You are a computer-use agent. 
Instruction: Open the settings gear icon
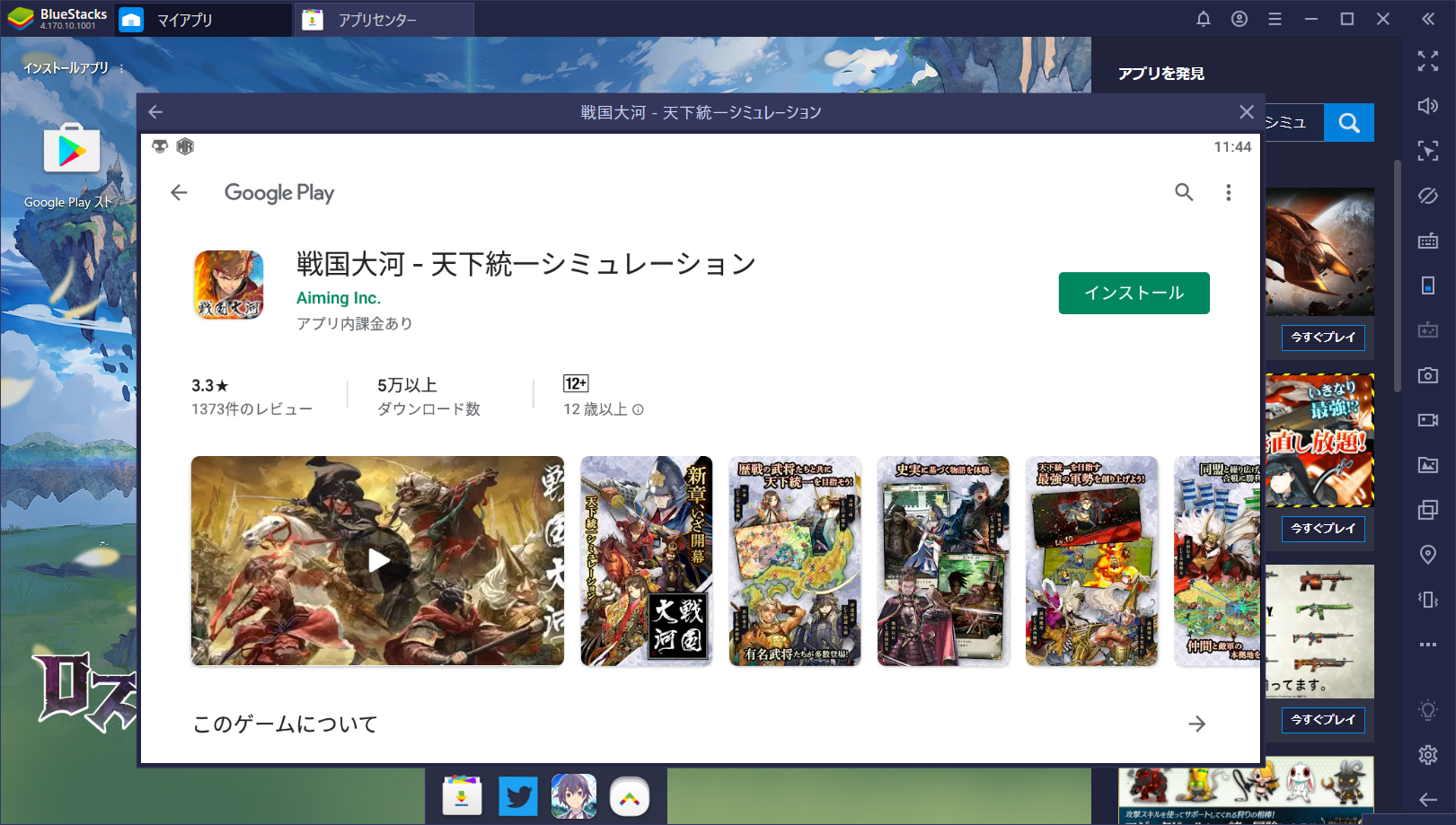point(1428,755)
